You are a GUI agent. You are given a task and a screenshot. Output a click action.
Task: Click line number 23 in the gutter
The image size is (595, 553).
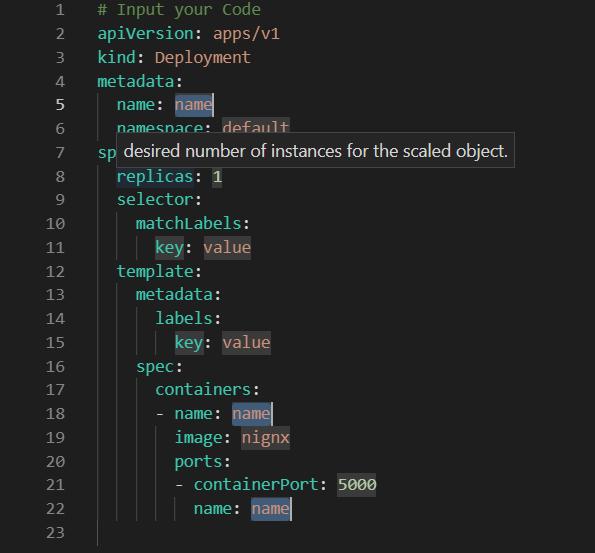point(55,533)
